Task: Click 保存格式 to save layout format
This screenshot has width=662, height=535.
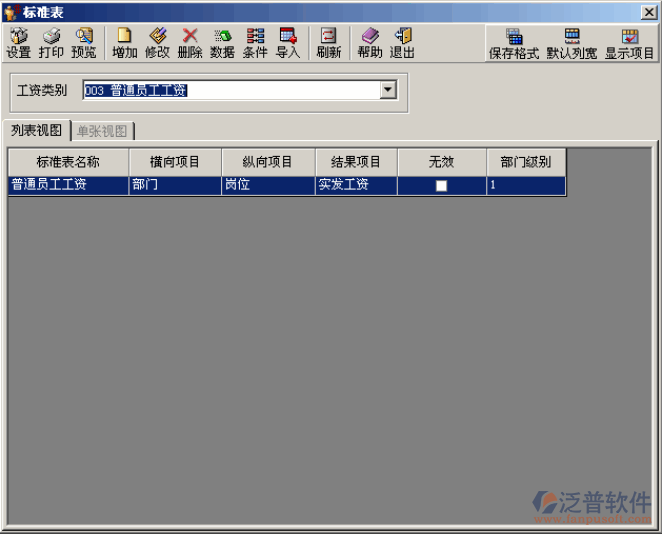Action: (x=514, y=44)
